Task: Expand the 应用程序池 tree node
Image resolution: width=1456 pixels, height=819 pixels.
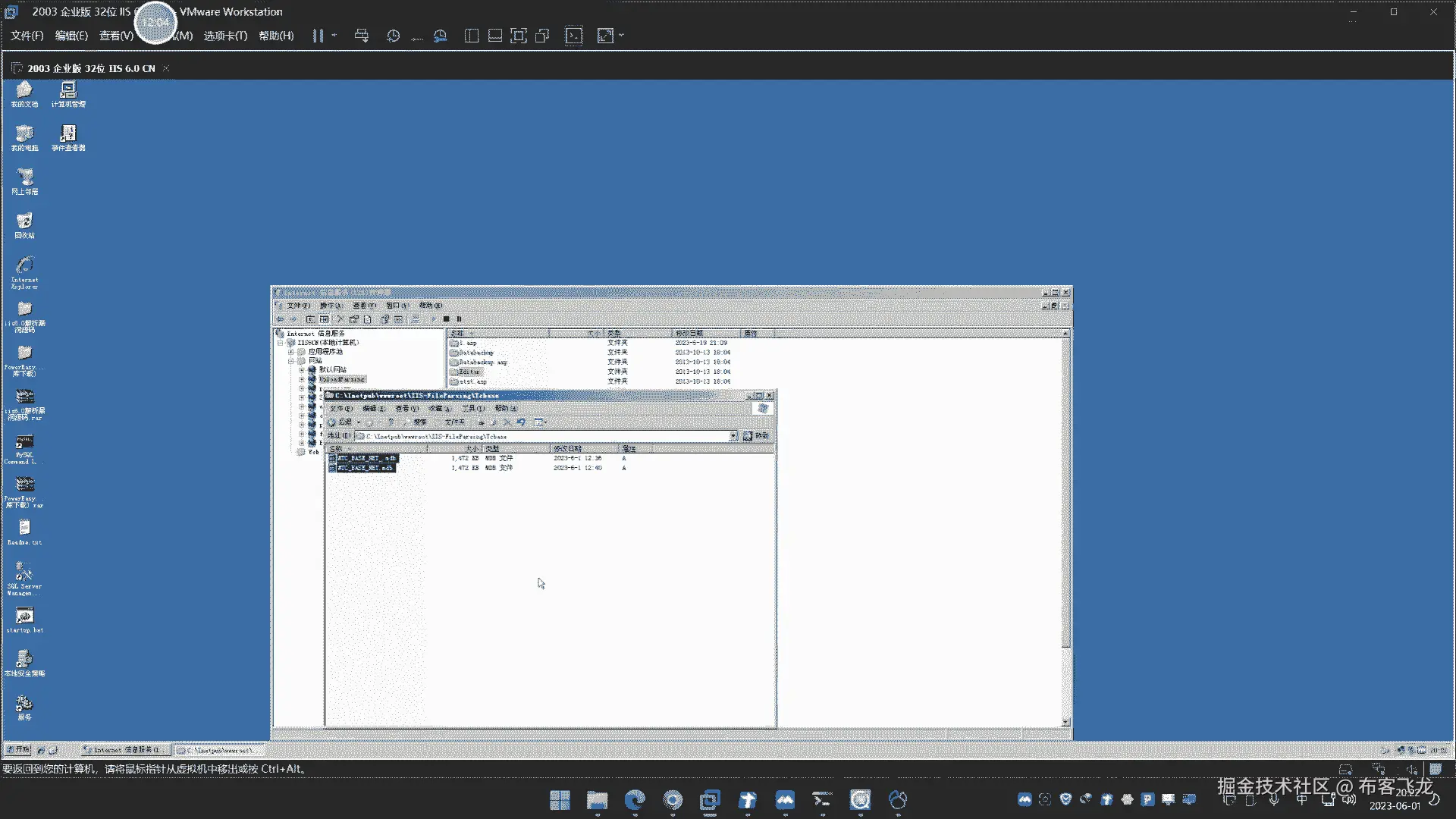Action: pyautogui.click(x=291, y=352)
